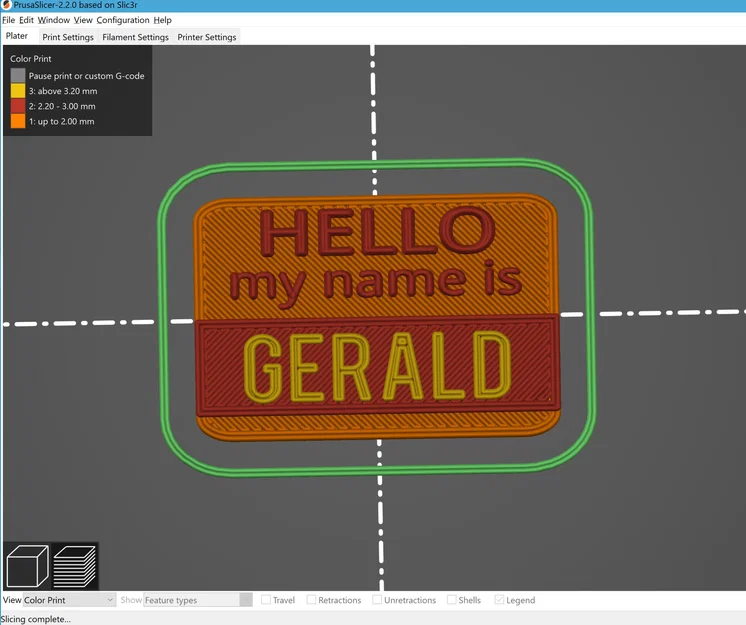Click '1: up to 2.00 mm' legend text
The image size is (746, 625).
61,121
